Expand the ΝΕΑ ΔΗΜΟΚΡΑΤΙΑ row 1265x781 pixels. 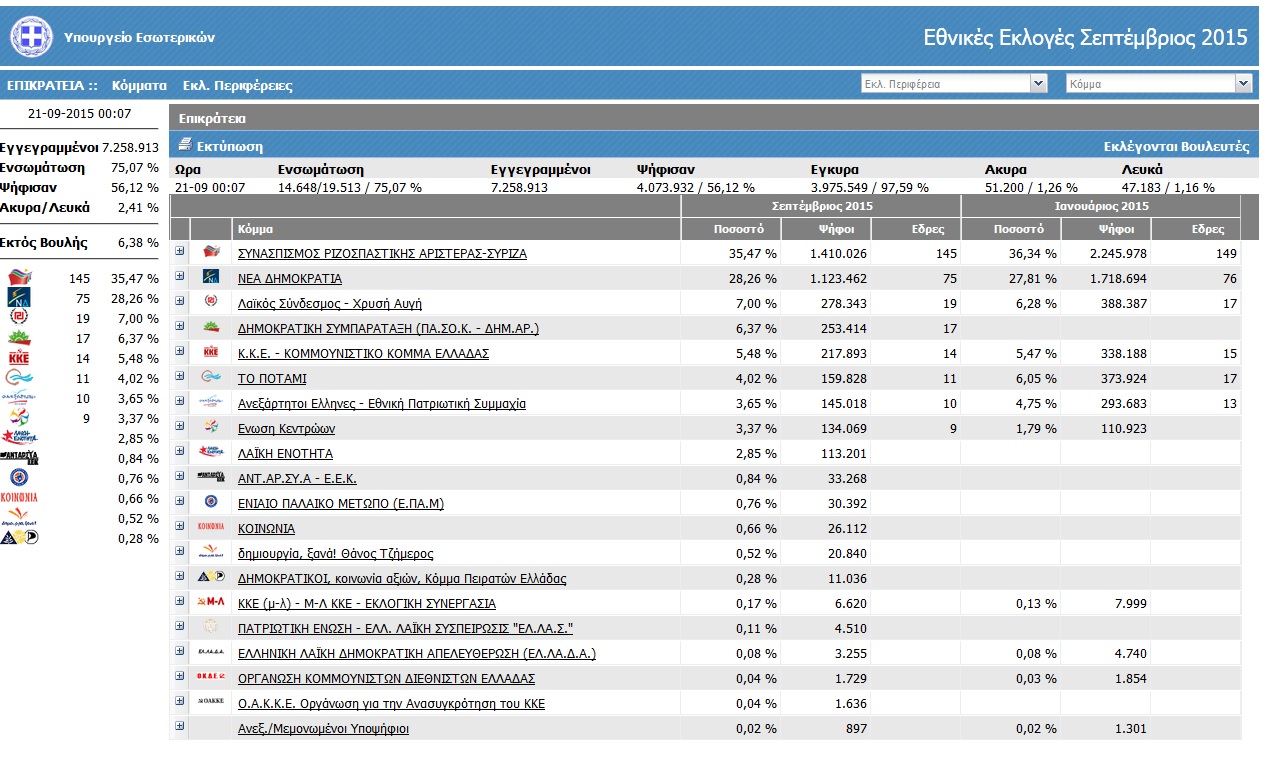pyautogui.click(x=180, y=276)
